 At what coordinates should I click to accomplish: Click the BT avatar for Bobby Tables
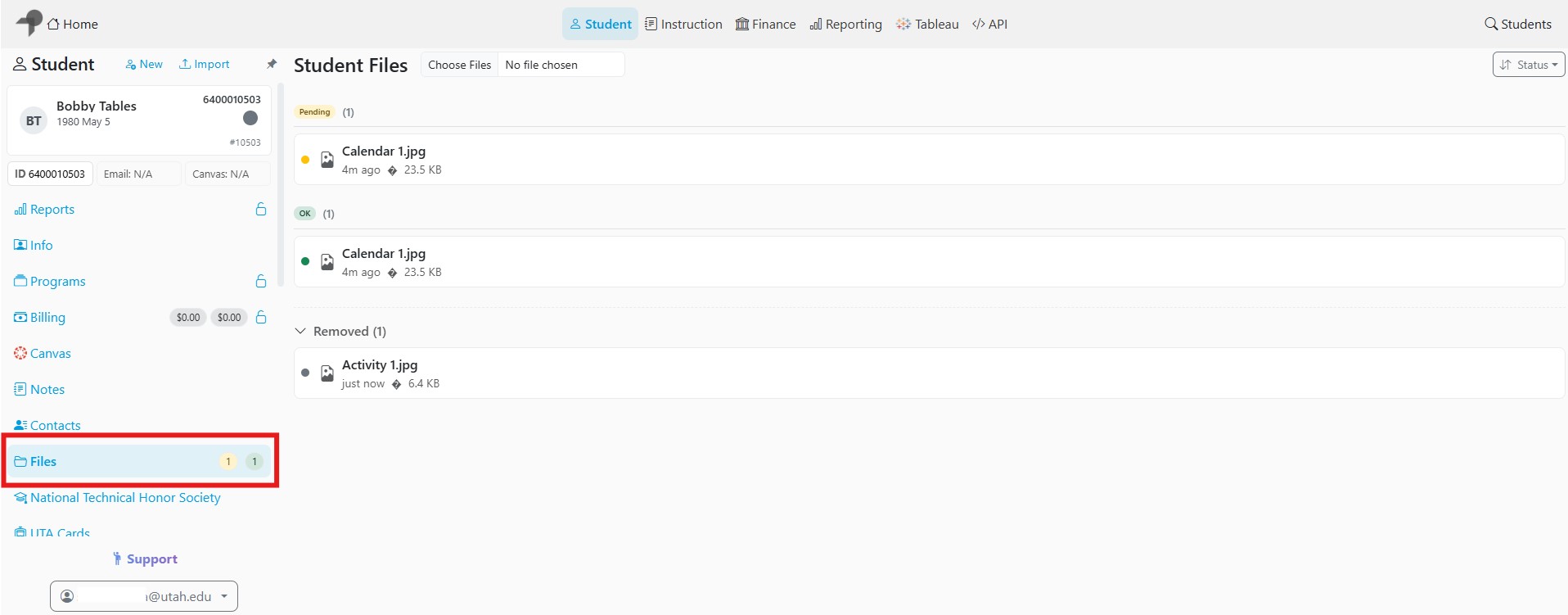34,121
